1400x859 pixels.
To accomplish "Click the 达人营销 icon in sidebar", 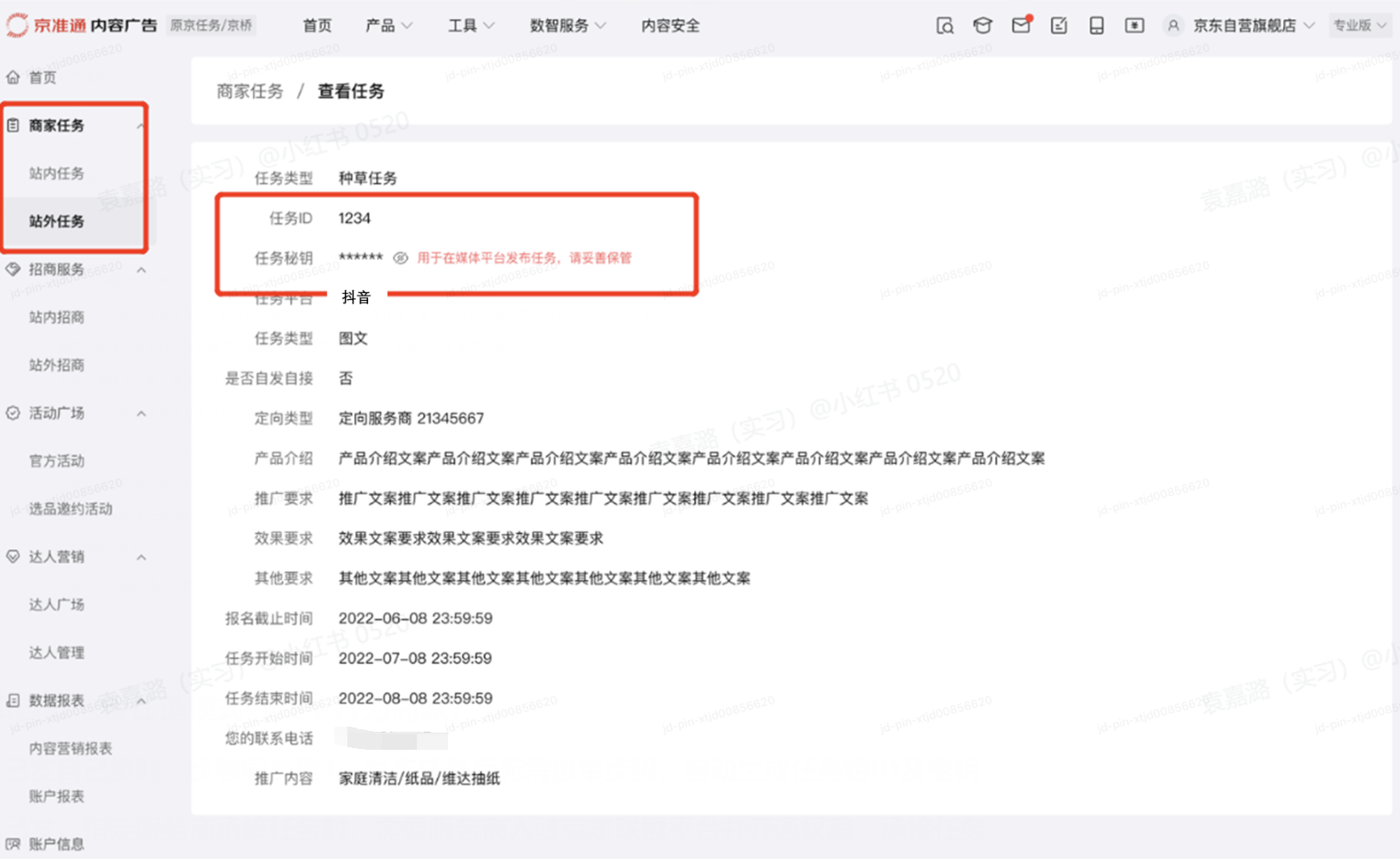I will click(13, 556).
